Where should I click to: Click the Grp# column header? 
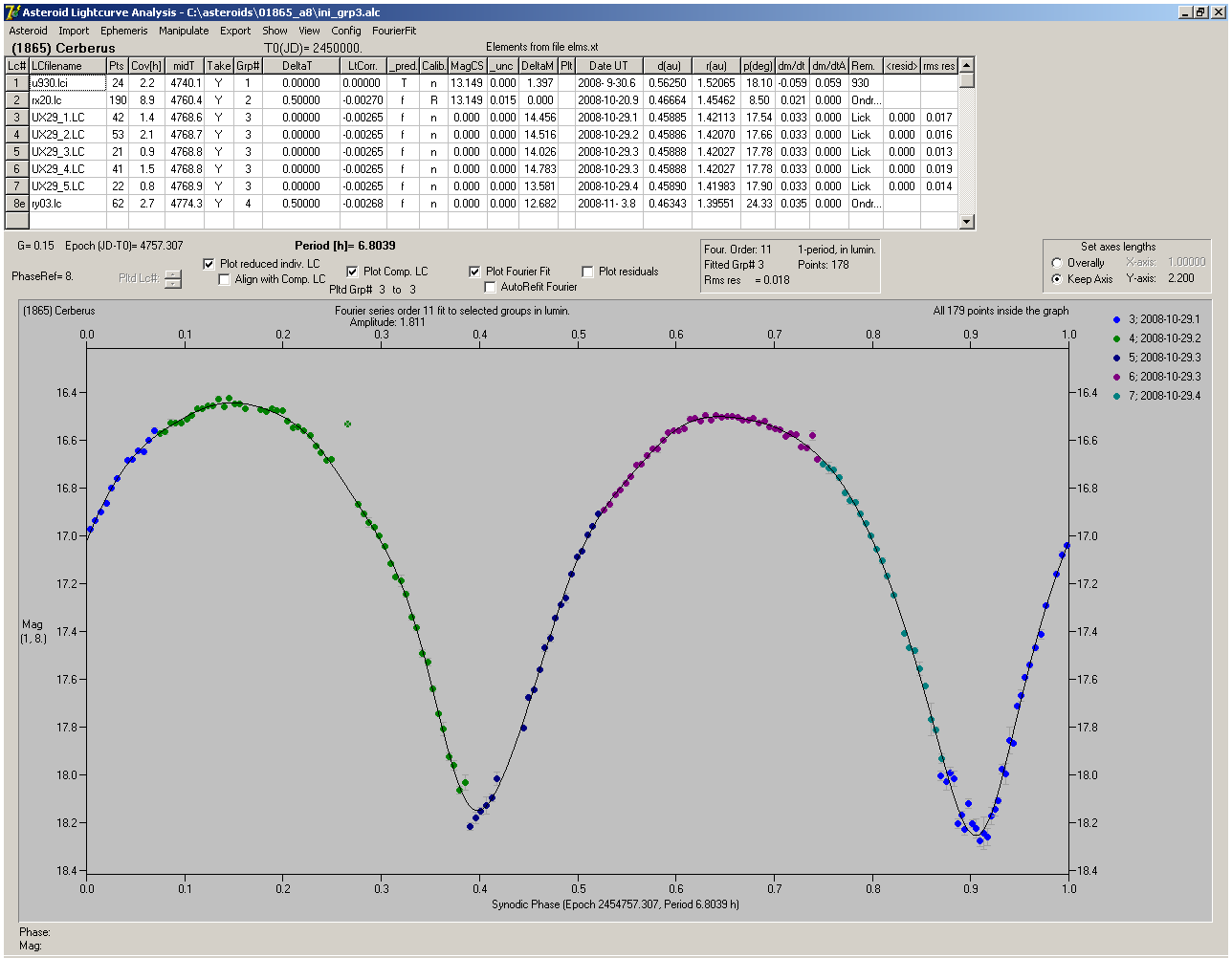(x=248, y=66)
